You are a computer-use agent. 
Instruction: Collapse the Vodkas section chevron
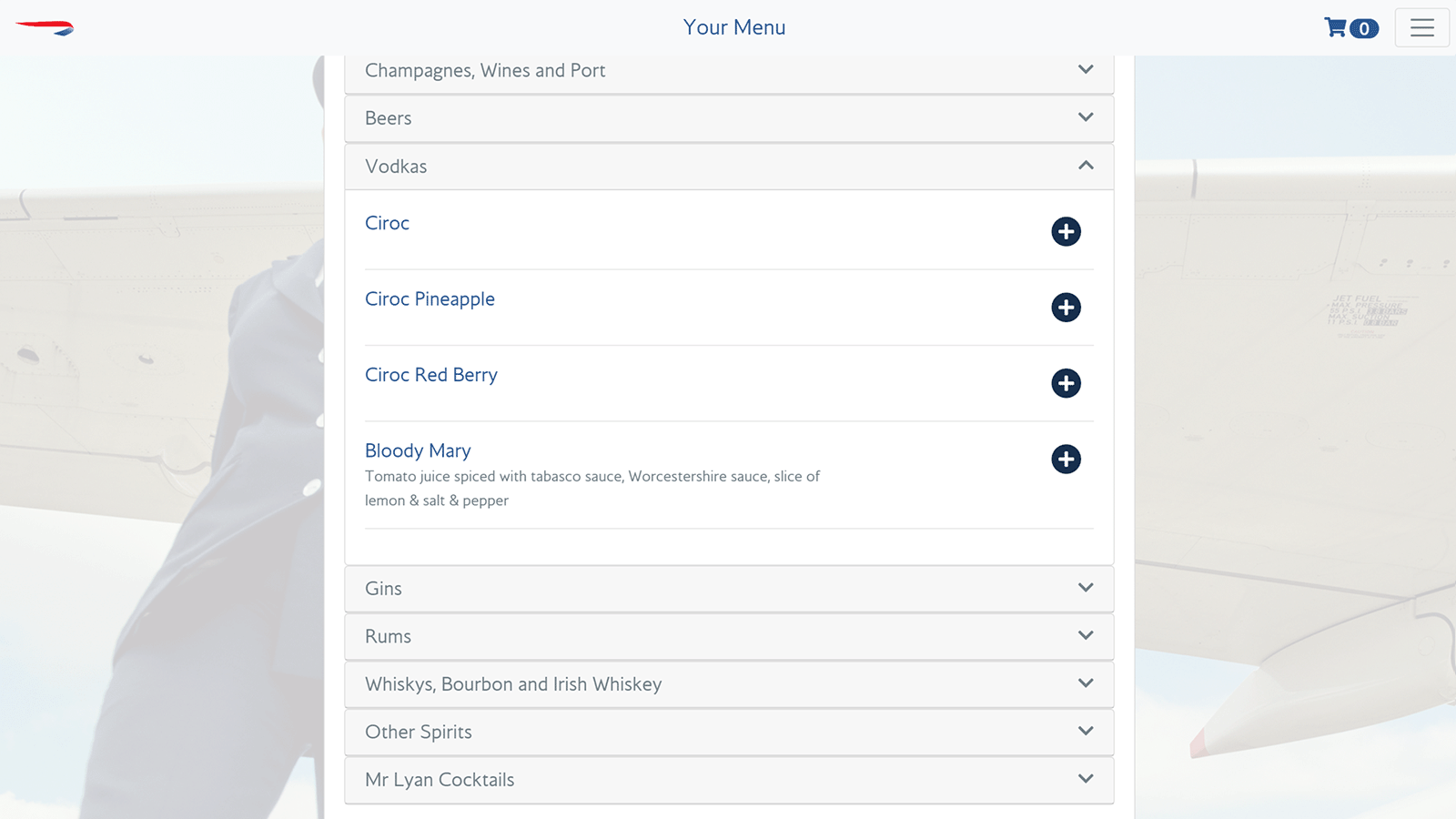click(x=1086, y=166)
